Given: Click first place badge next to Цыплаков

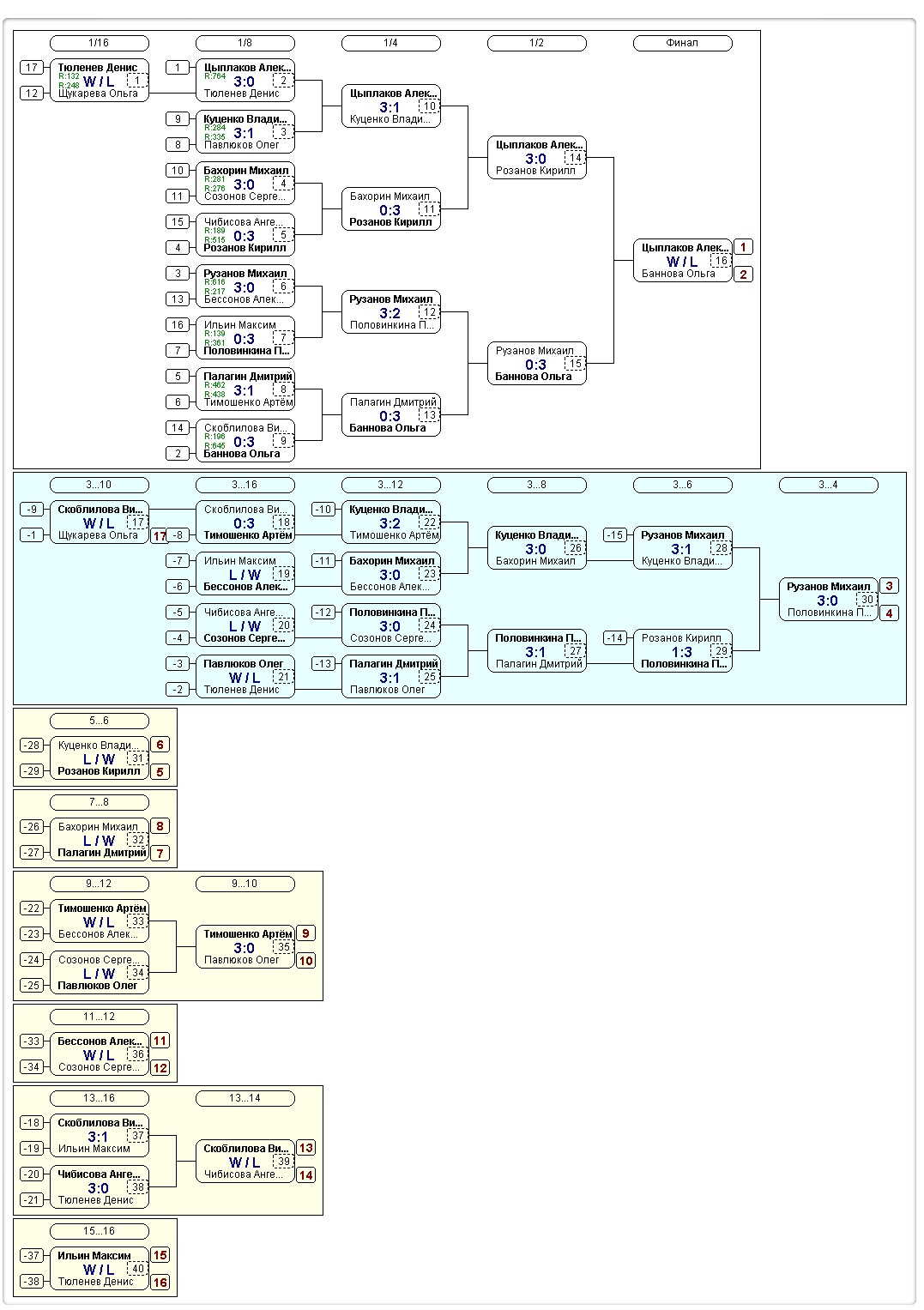Looking at the screenshot, I should 743,247.
